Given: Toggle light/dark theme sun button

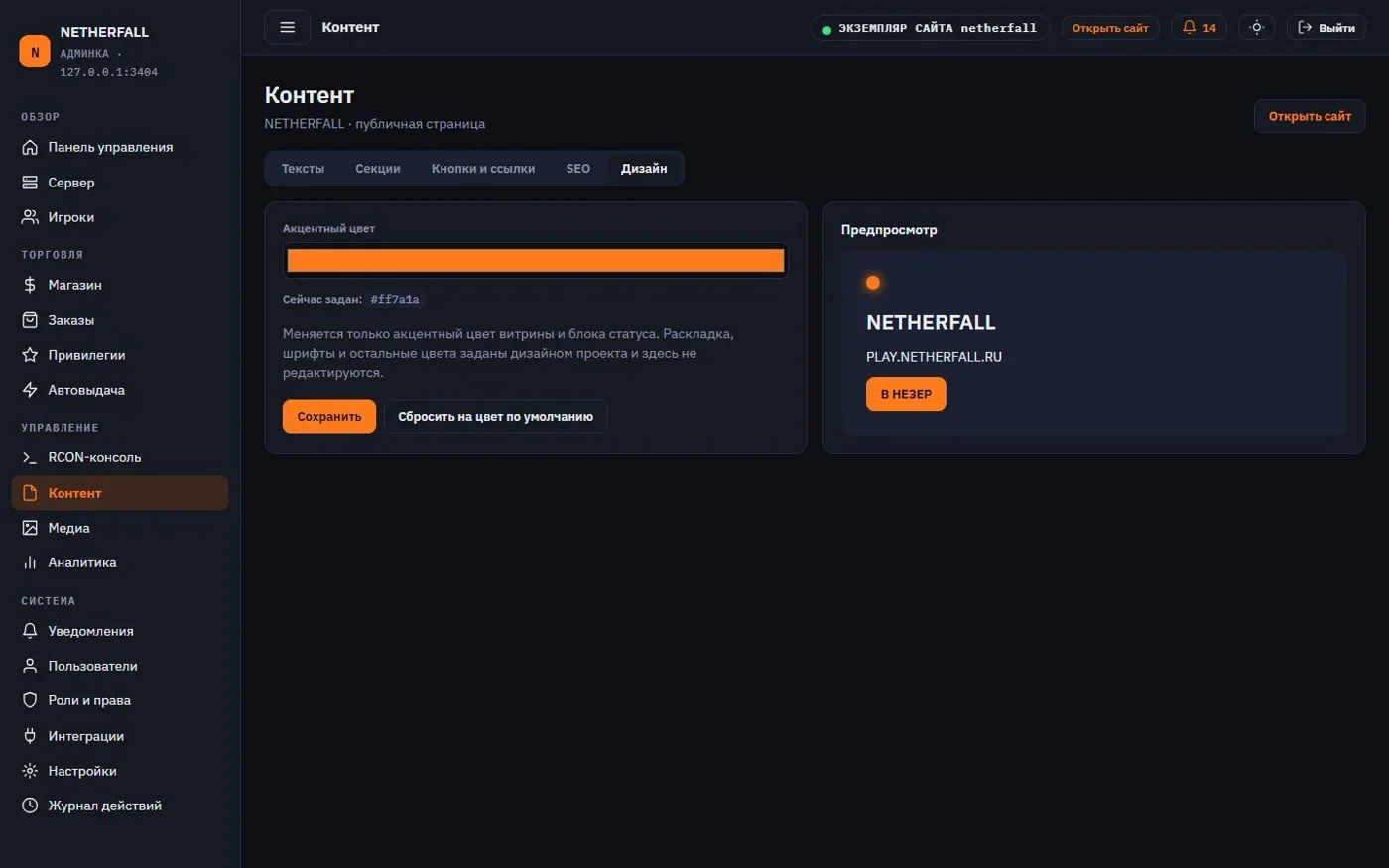Looking at the screenshot, I should coord(1256,28).
